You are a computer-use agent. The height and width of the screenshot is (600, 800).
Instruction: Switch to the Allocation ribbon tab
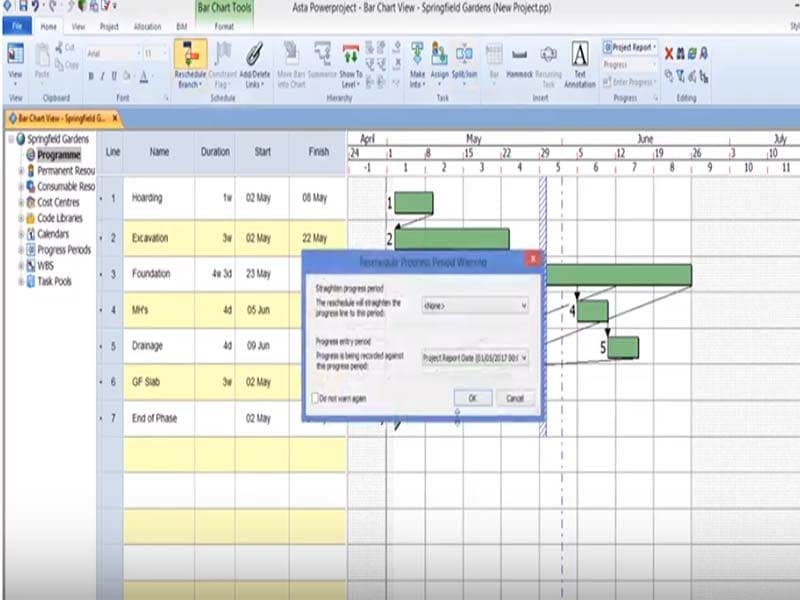coord(147,27)
